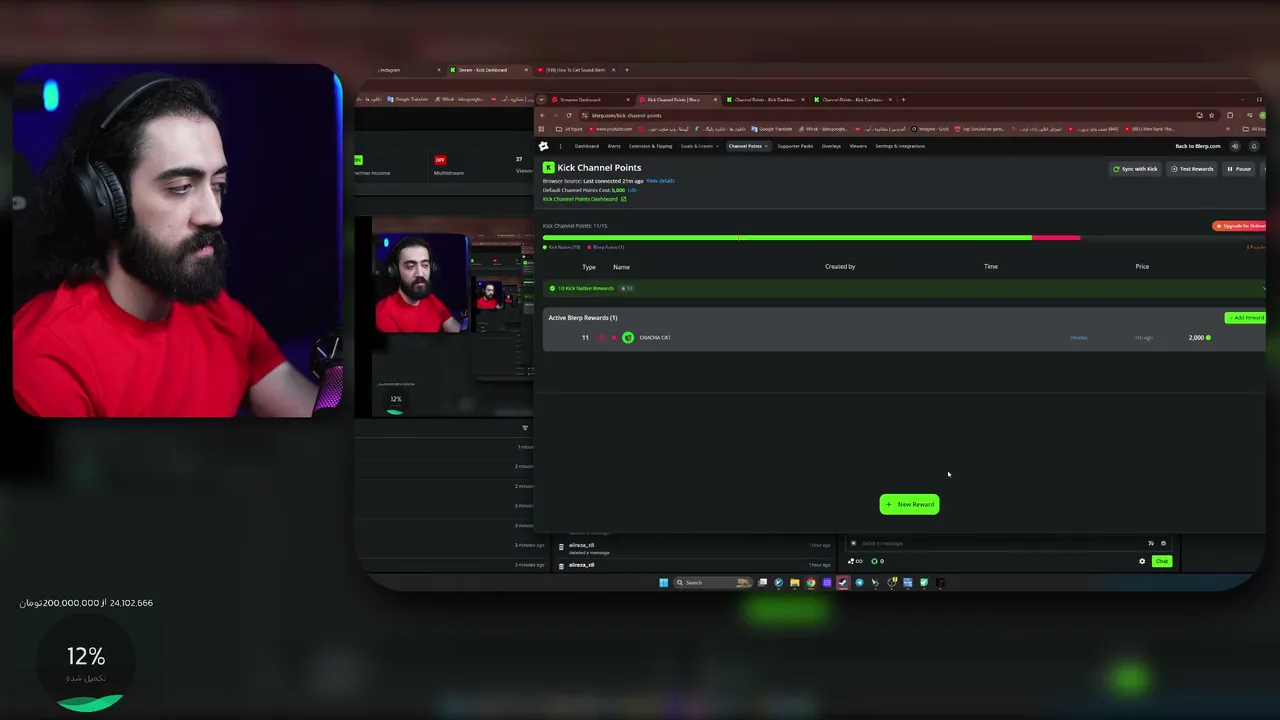
Task: Click the trash icon beside first alireza_z8 message
Action: tap(561, 547)
